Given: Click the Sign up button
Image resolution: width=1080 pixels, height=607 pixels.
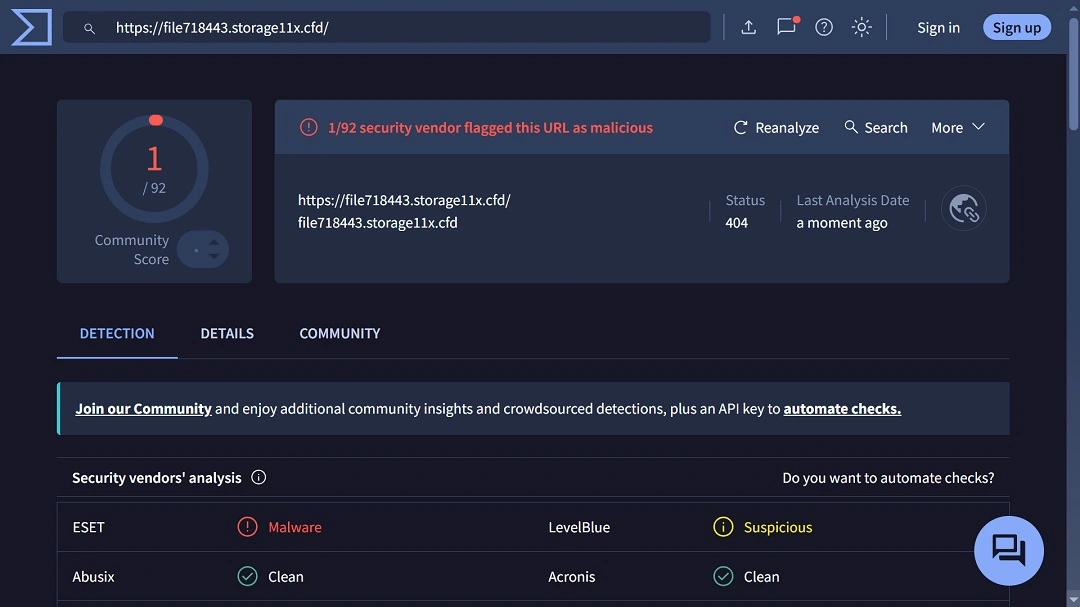Looking at the screenshot, I should tap(1017, 28).
